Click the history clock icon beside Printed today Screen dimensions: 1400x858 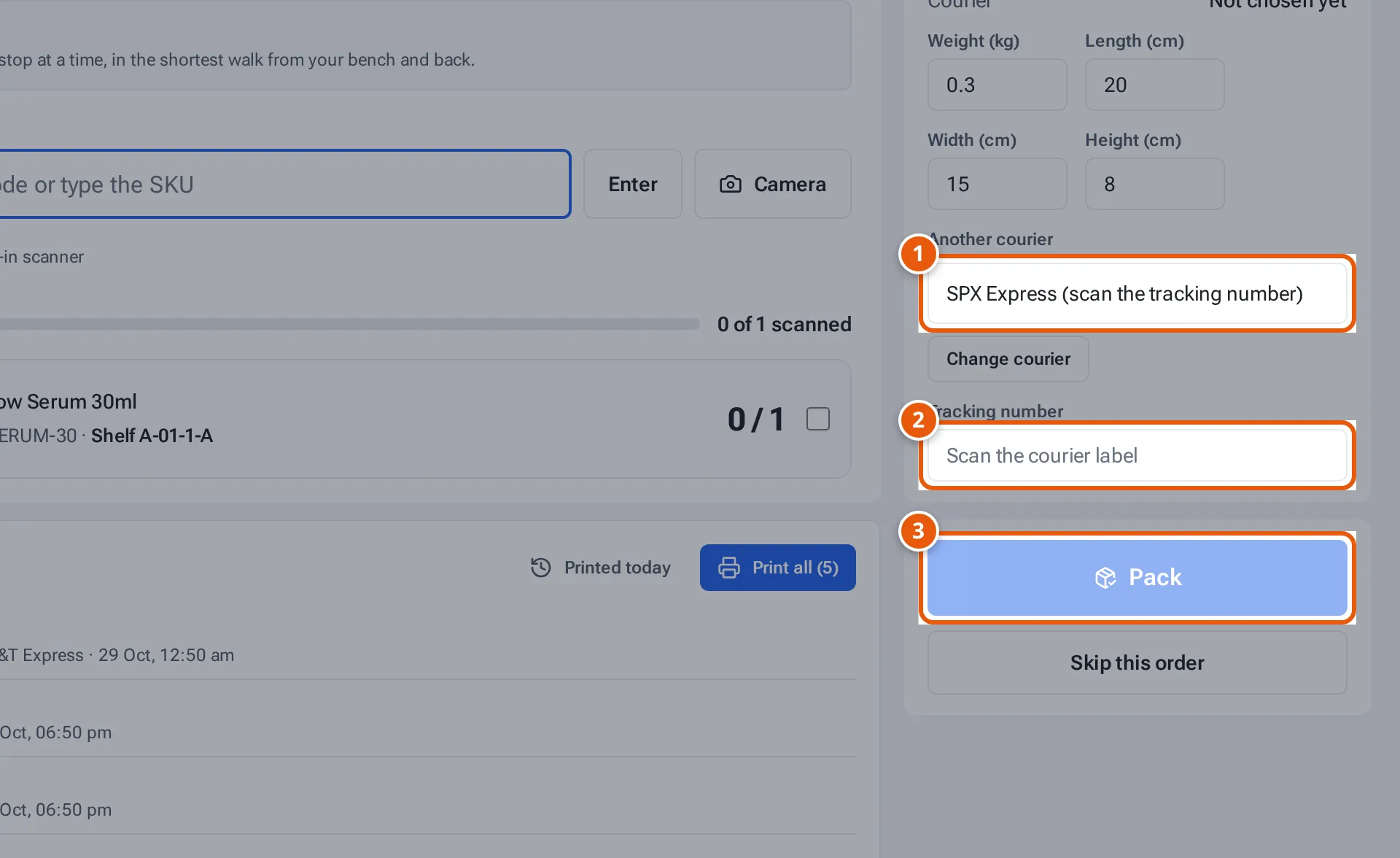541,568
